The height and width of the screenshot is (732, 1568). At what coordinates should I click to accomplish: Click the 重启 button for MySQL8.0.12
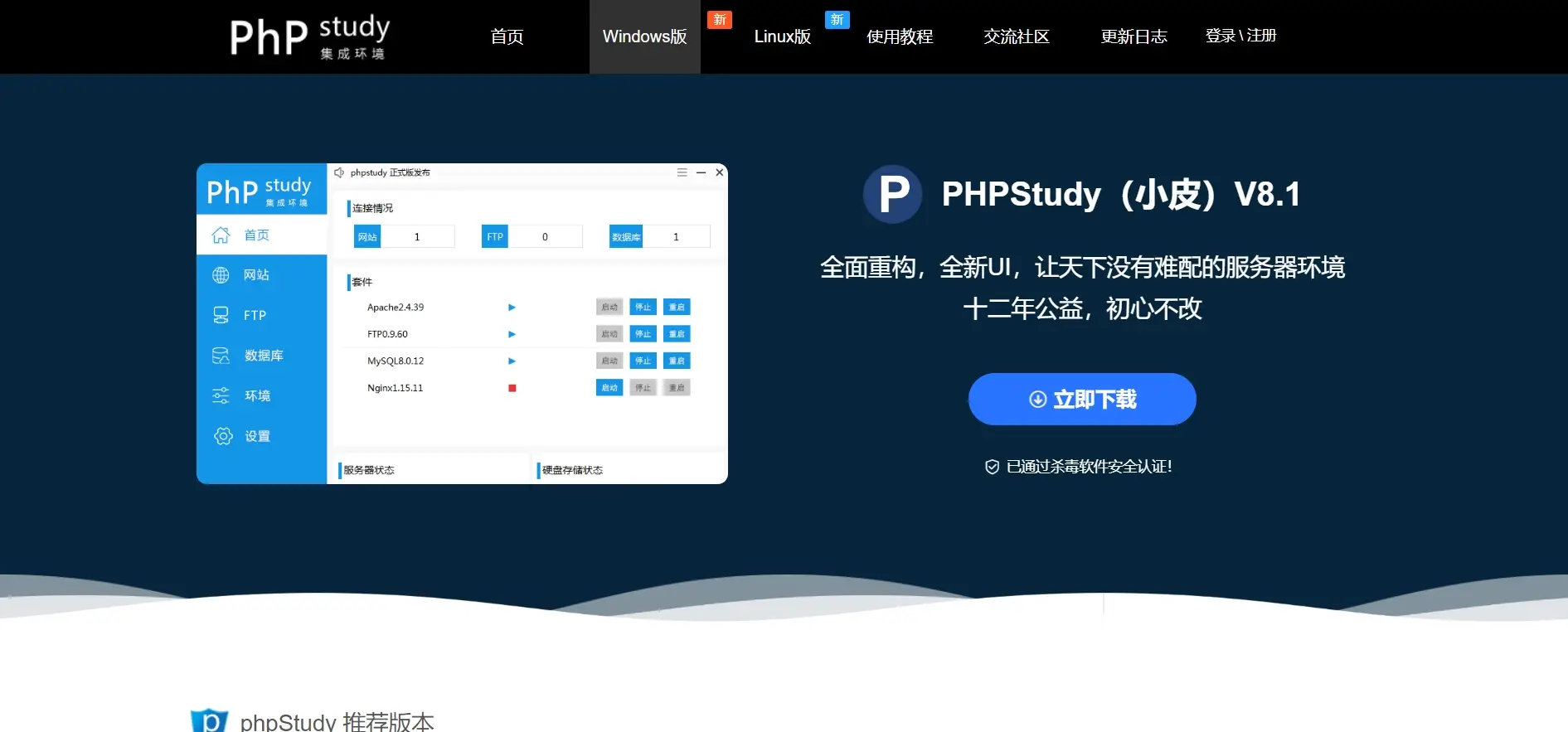pos(677,361)
